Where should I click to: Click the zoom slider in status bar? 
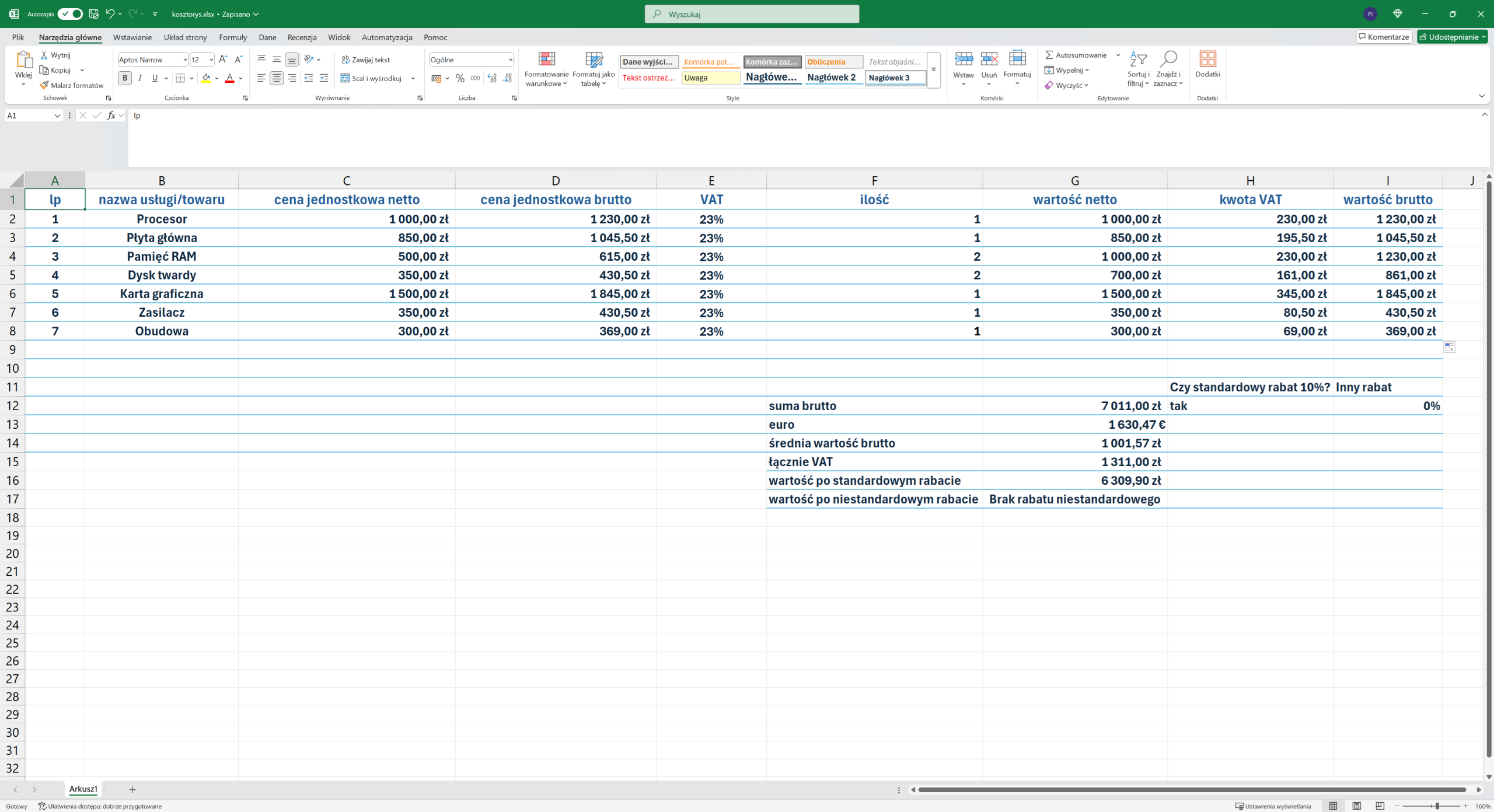pyautogui.click(x=1432, y=806)
